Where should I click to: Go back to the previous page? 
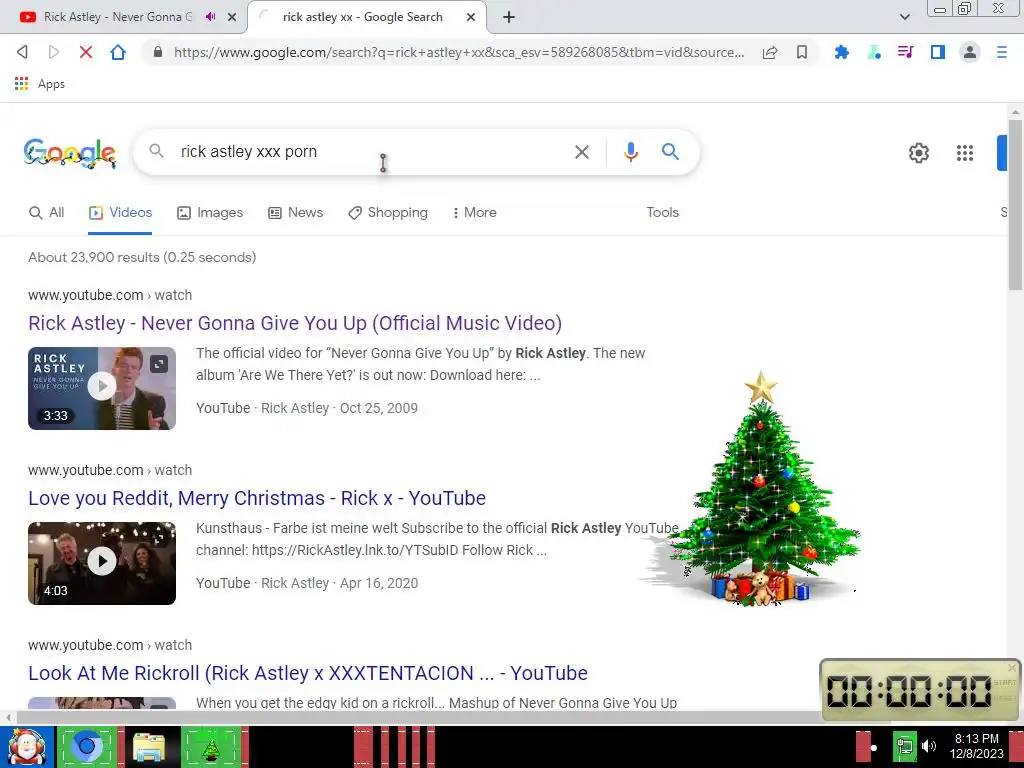[x=22, y=52]
